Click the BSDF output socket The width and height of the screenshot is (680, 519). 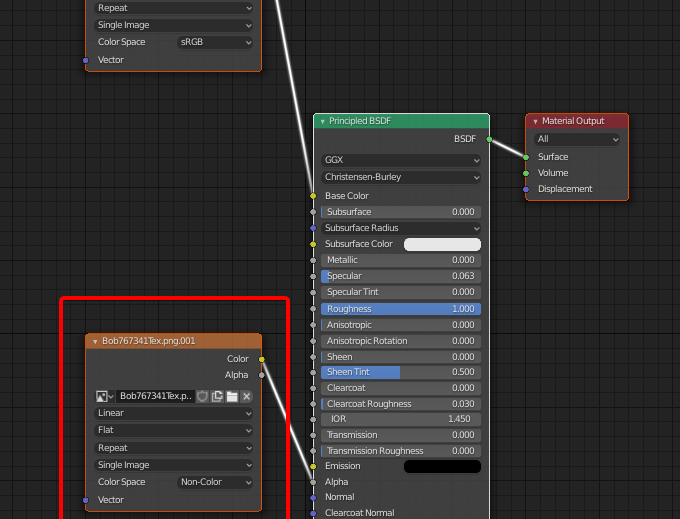[489, 139]
